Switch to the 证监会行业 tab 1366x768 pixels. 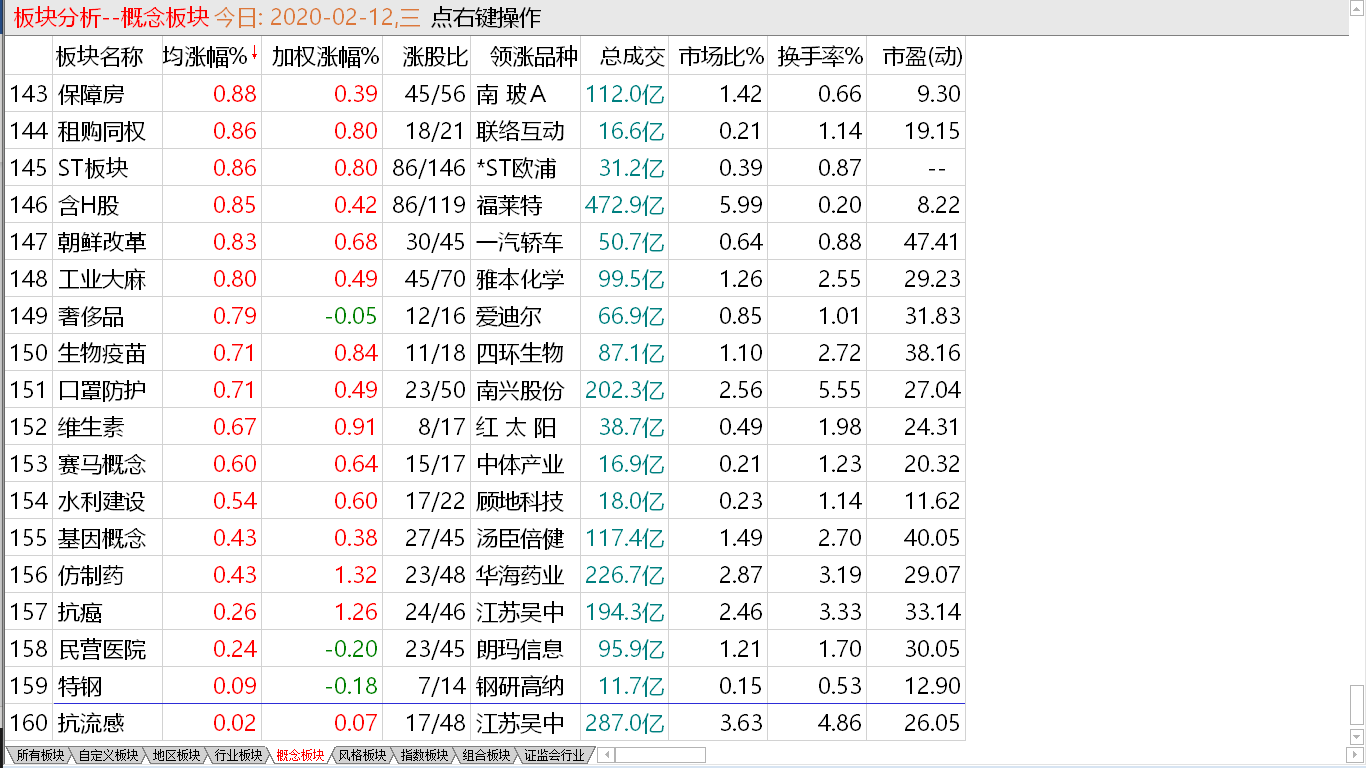[x=554, y=755]
